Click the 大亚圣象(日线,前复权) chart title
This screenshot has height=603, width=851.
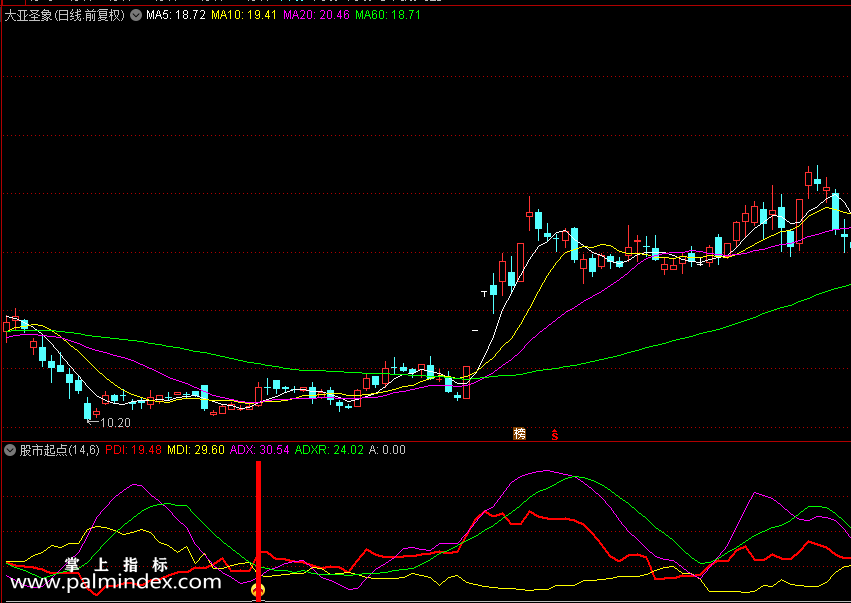[x=65, y=15]
